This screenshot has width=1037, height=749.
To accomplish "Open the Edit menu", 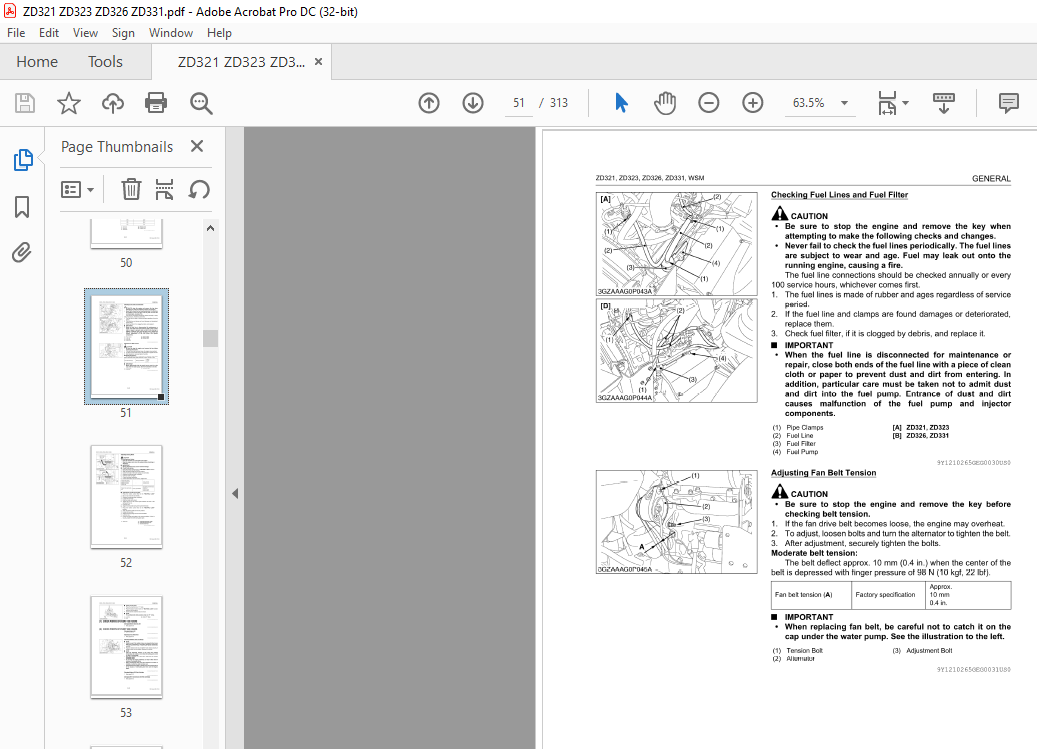I will 49,33.
